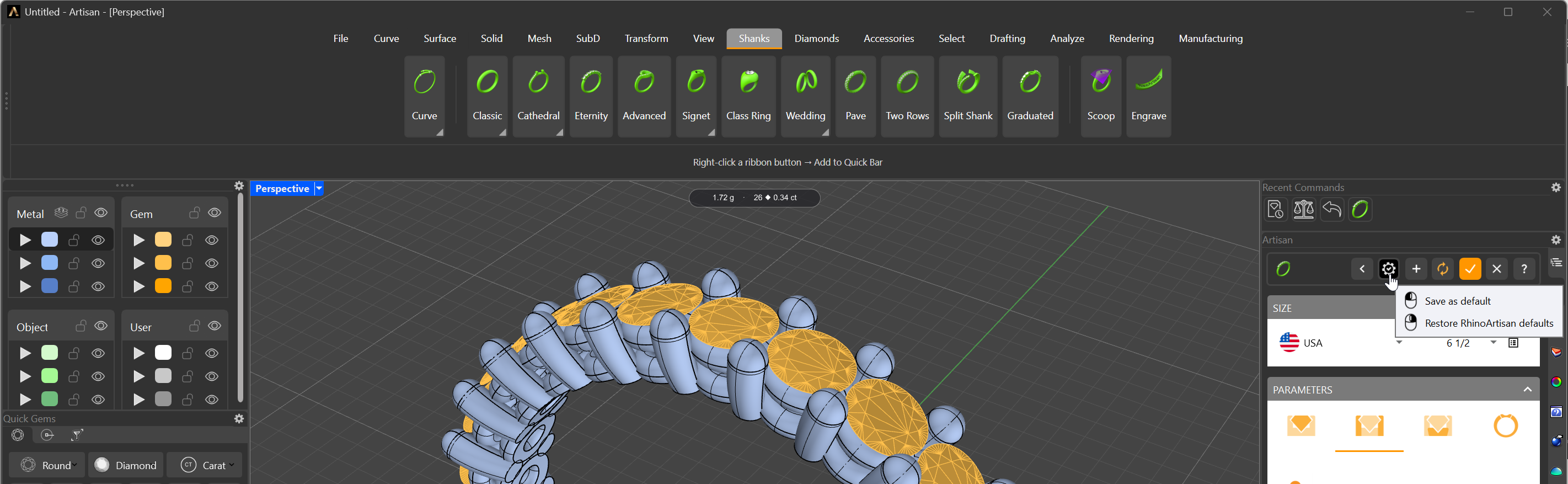Select the Pave shank tool
Screen dimensions: 1568x484
click(855, 96)
